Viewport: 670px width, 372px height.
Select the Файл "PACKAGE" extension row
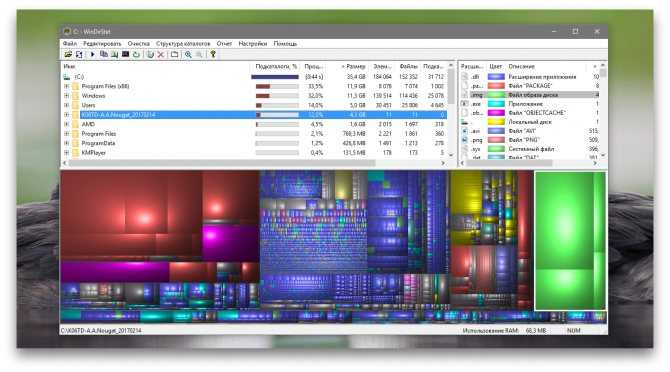(x=530, y=86)
